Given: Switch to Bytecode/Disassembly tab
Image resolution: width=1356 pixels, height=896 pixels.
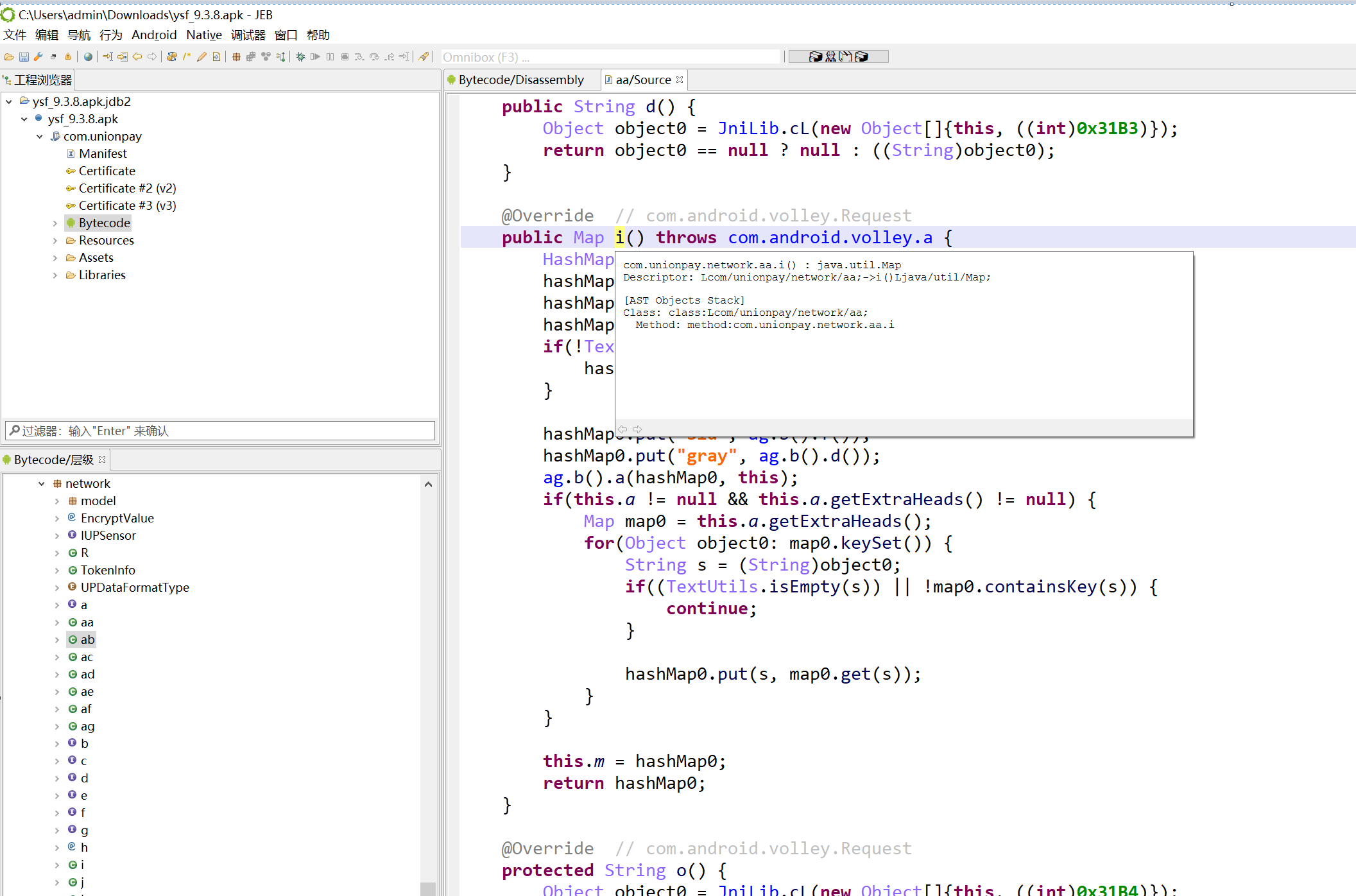Looking at the screenshot, I should pos(520,80).
